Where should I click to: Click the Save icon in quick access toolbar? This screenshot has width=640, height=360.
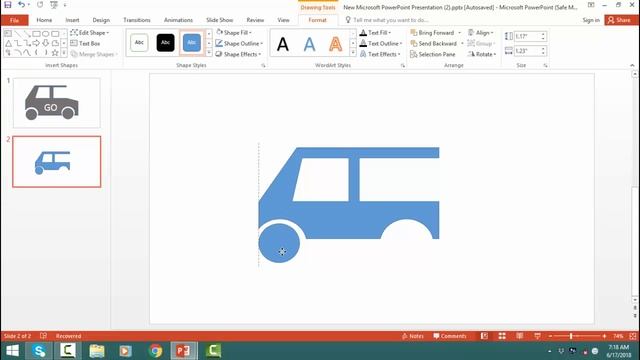[x=8, y=5]
